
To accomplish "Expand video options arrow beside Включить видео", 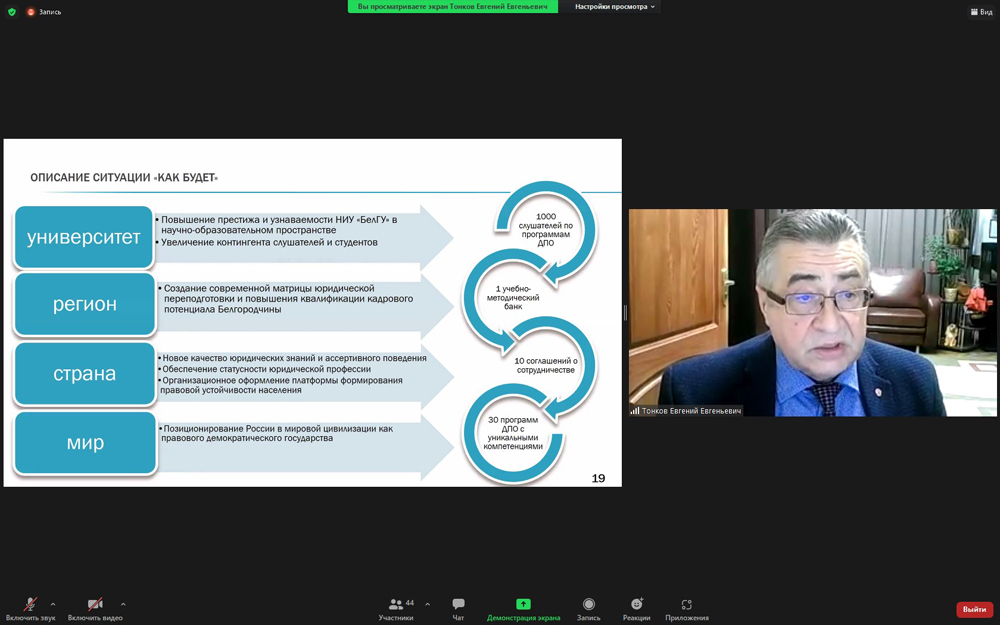I will coord(123,604).
